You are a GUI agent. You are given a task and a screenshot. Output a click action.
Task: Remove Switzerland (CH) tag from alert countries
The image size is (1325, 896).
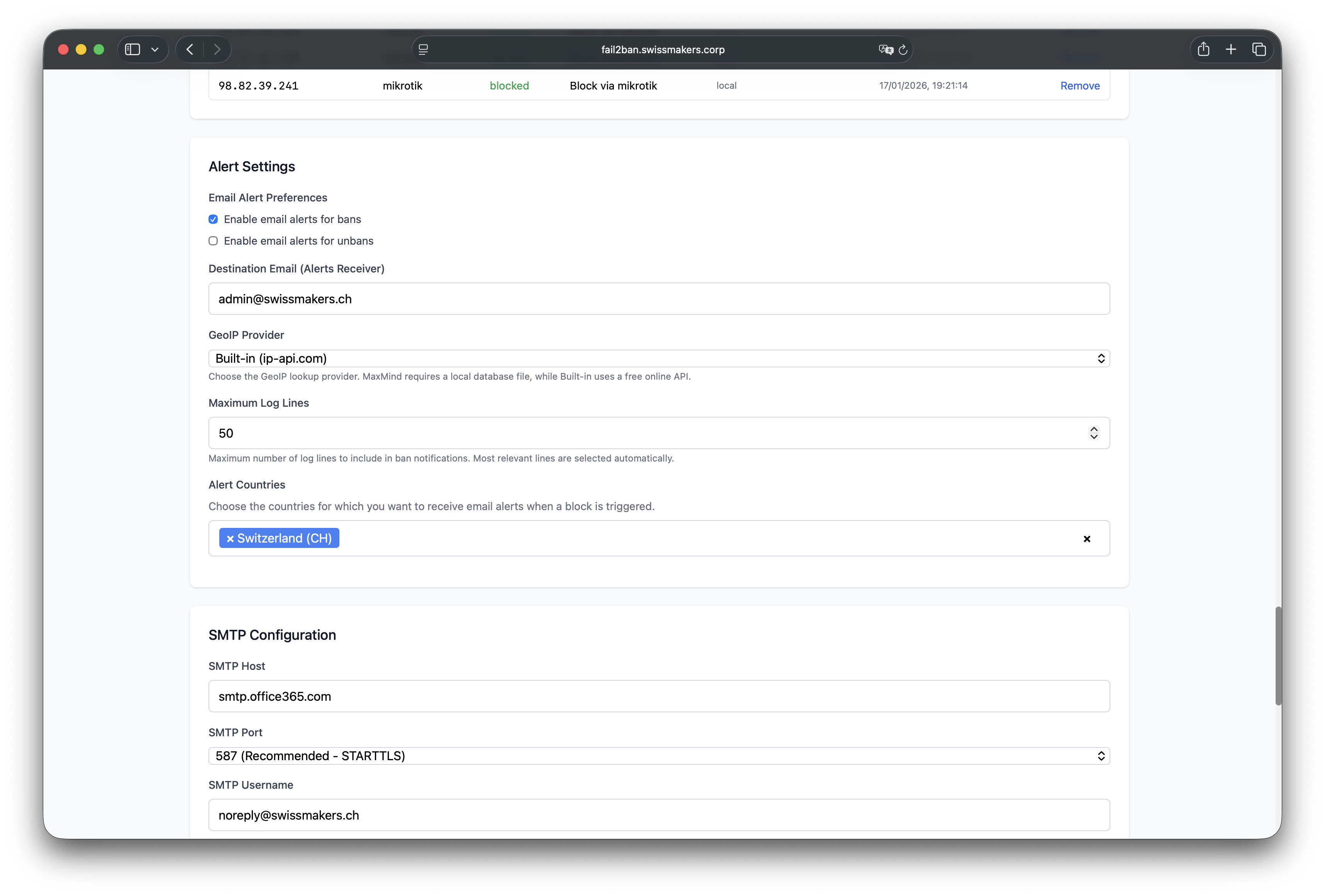pyautogui.click(x=230, y=539)
